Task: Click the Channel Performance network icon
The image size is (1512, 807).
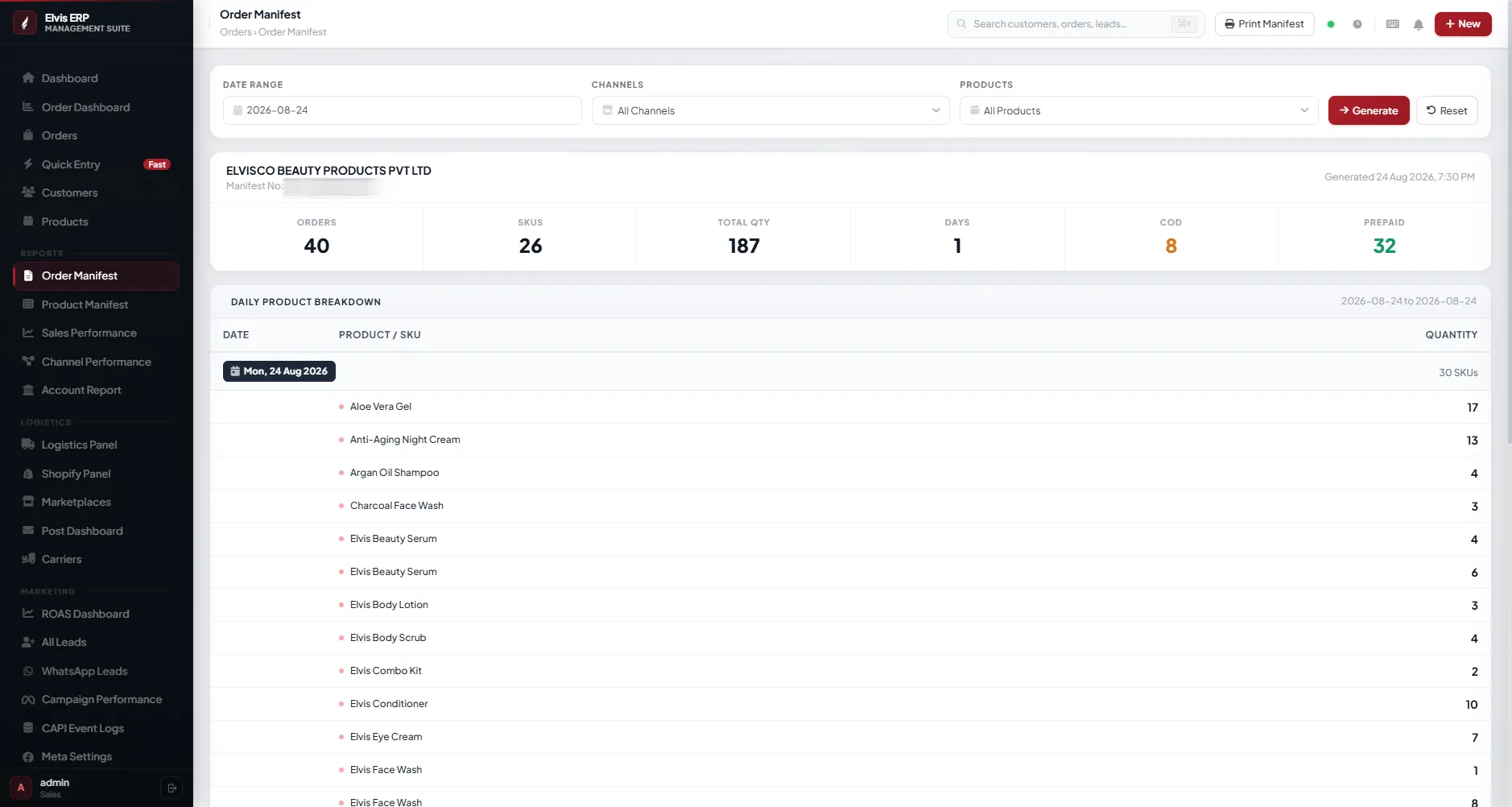Action: coord(28,362)
